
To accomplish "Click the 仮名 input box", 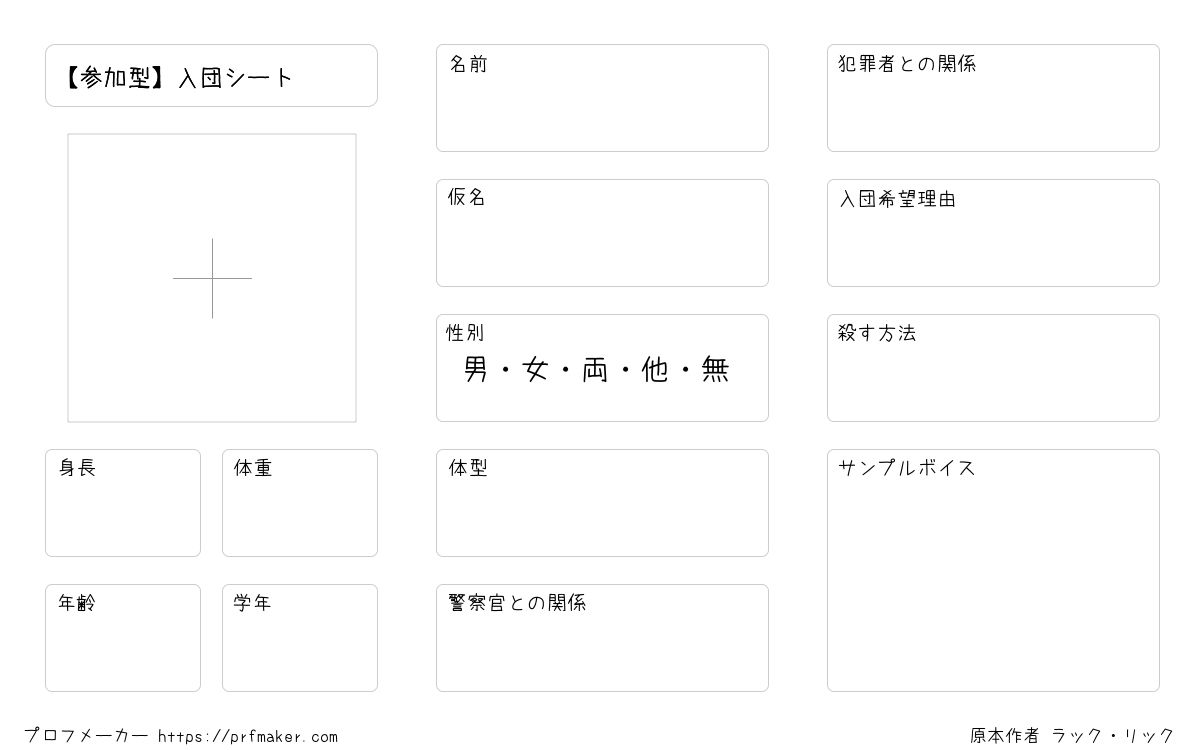I will tap(602, 233).
